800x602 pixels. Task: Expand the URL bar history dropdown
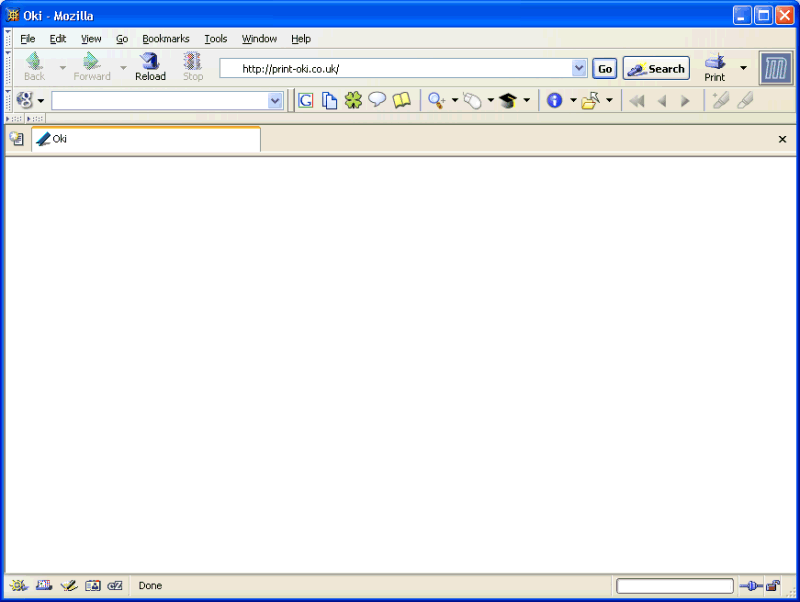pyautogui.click(x=579, y=68)
